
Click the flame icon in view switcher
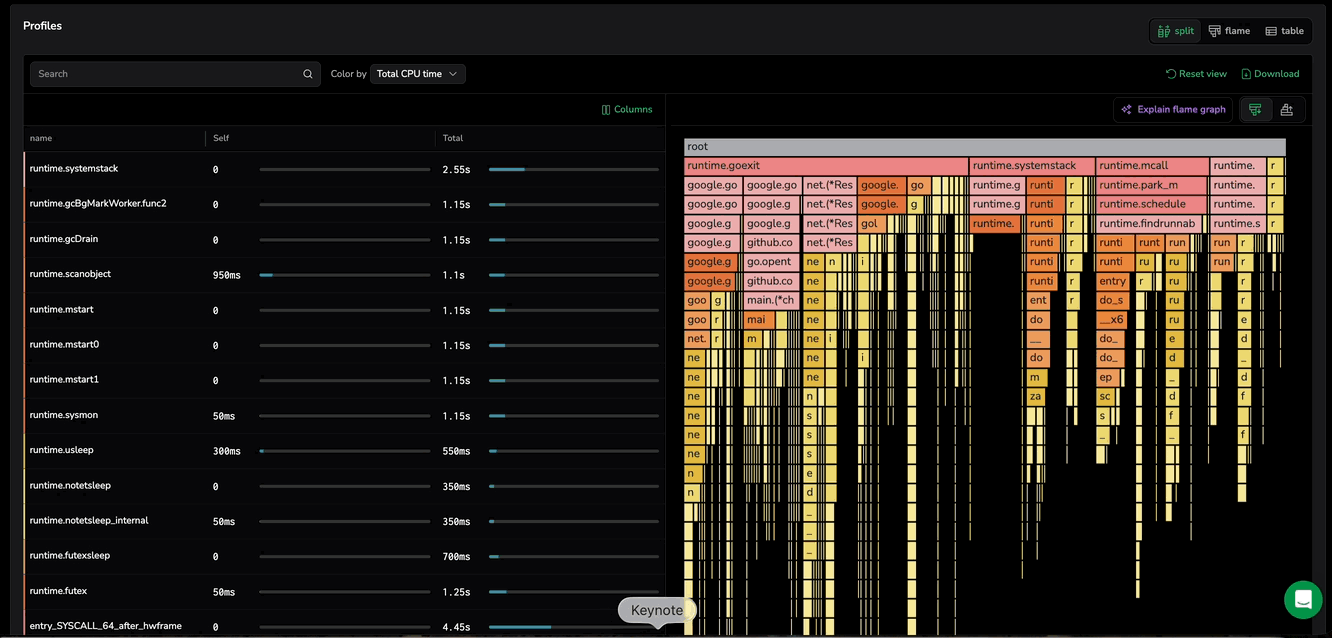tap(1214, 31)
